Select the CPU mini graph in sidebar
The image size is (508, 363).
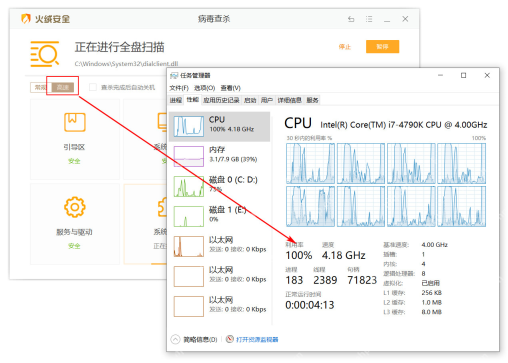[189, 126]
